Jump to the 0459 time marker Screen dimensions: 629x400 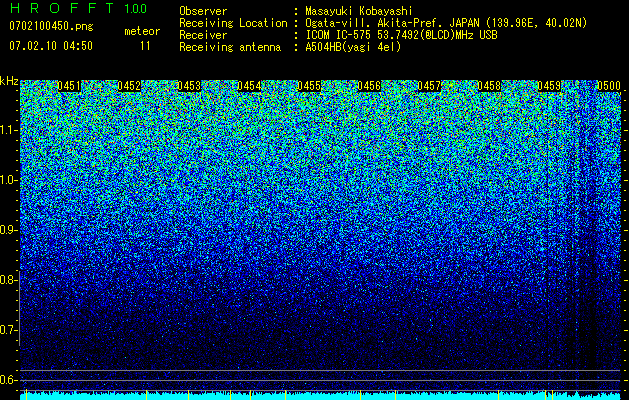coord(549,86)
